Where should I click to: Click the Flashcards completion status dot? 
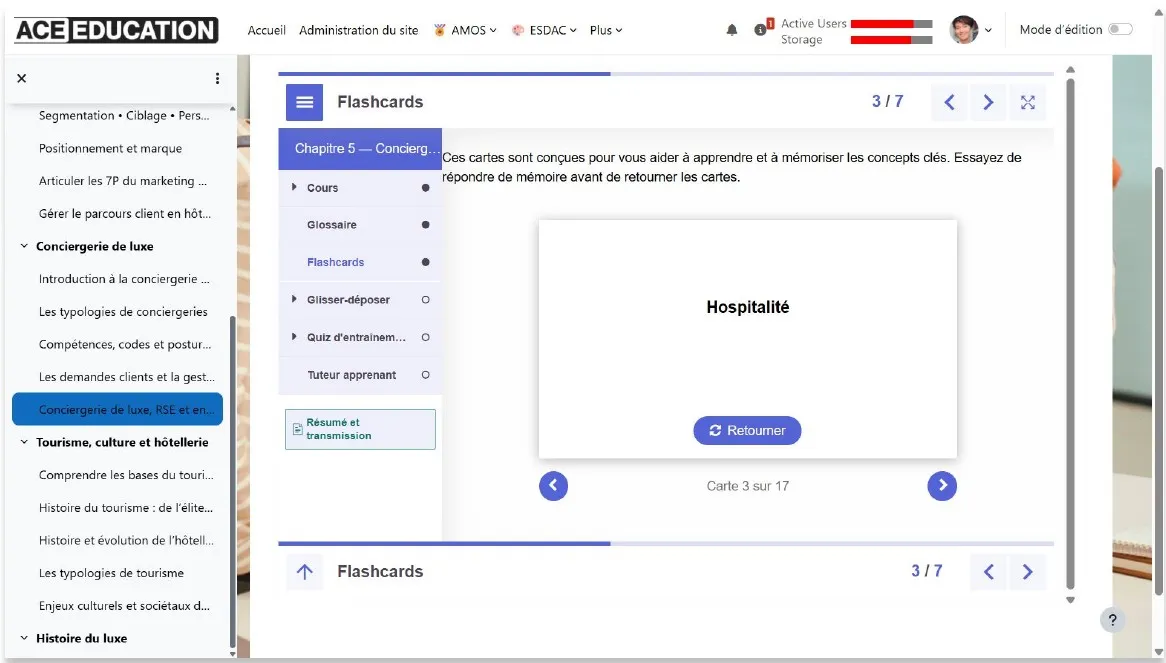pyautogui.click(x=425, y=262)
